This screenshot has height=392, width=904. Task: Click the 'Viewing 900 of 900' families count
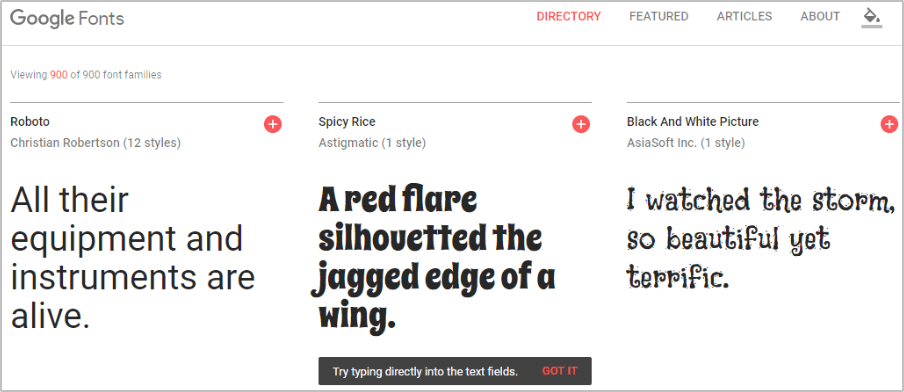86,75
